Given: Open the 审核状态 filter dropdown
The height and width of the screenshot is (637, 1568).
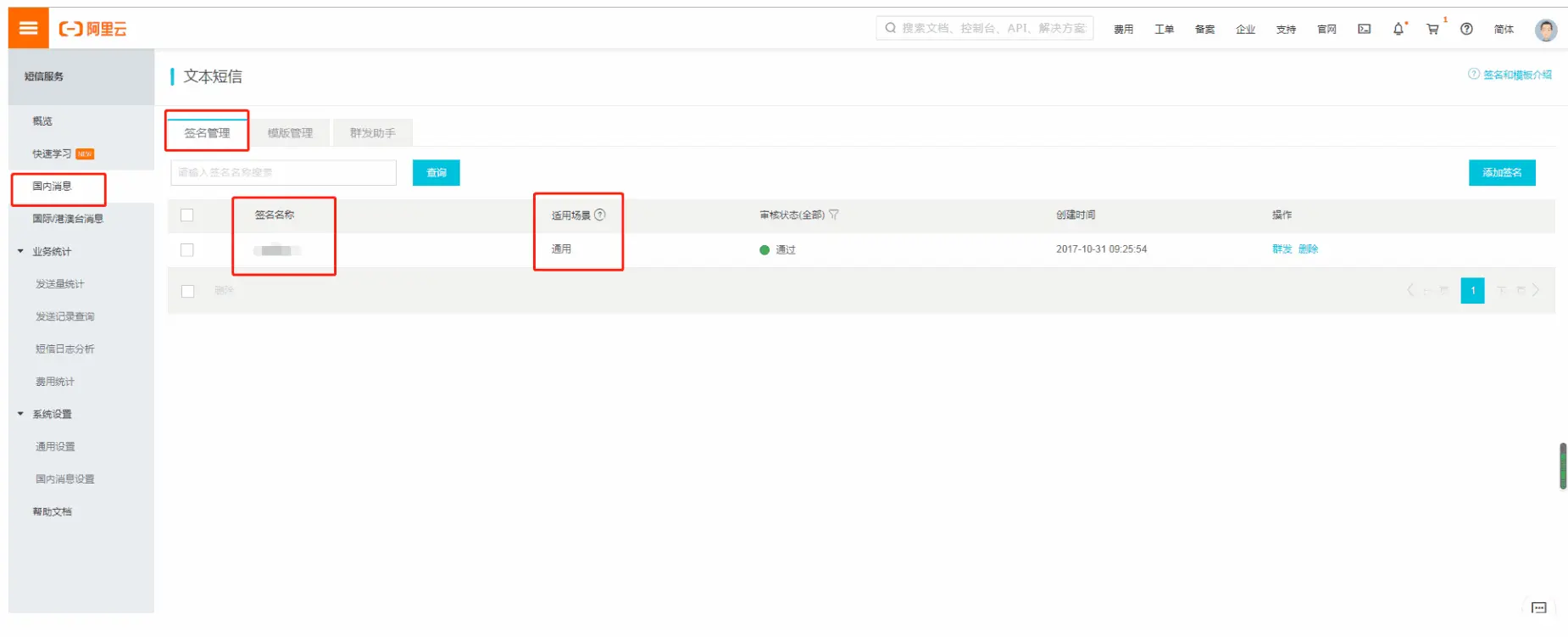Looking at the screenshot, I should pyautogui.click(x=834, y=215).
